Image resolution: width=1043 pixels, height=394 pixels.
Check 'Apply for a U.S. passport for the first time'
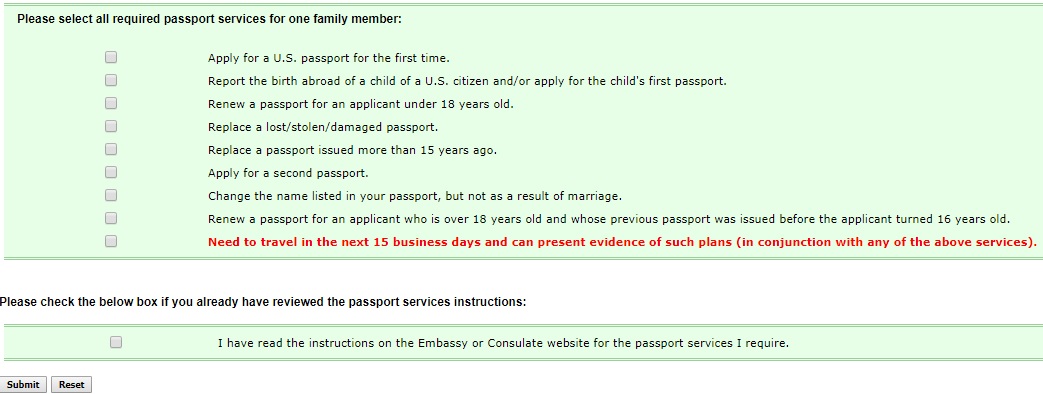[x=110, y=57]
